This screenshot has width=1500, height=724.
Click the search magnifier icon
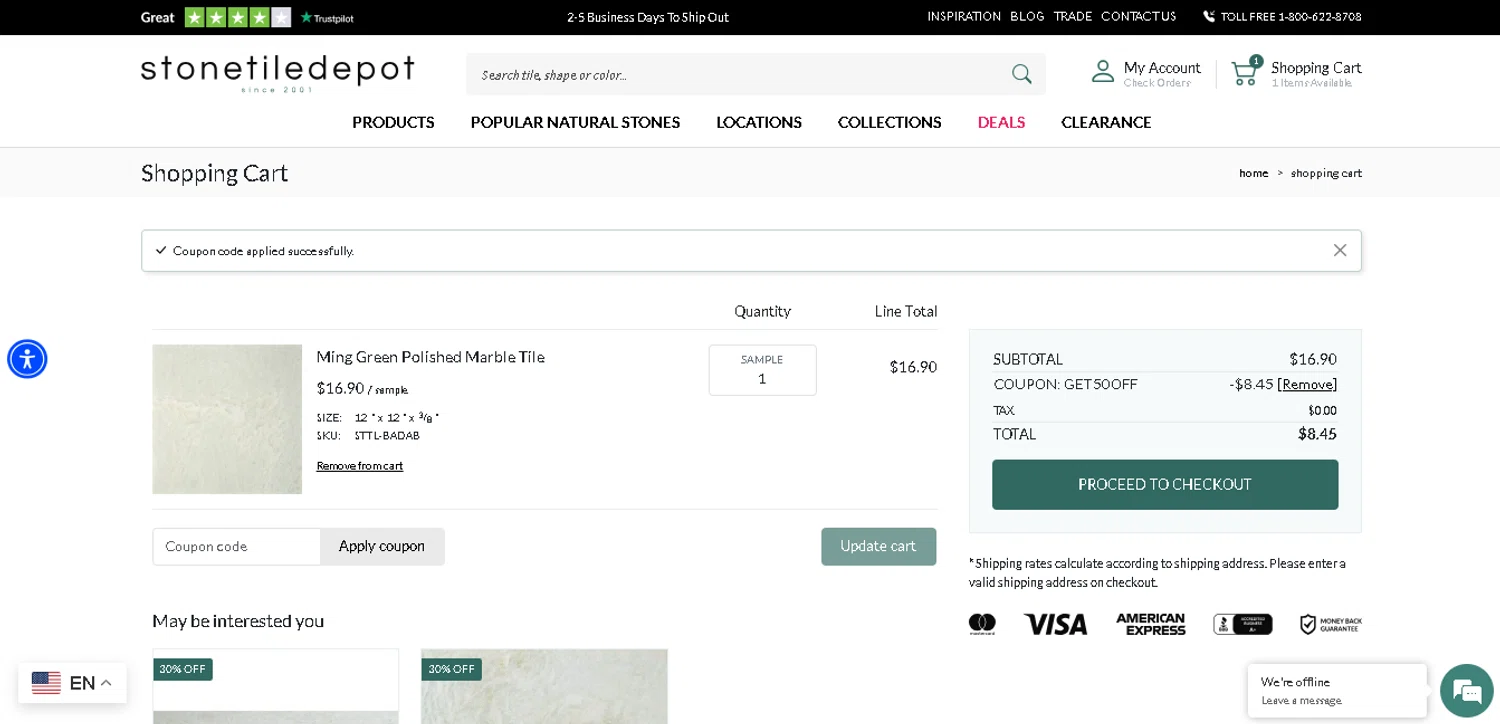pos(1021,74)
